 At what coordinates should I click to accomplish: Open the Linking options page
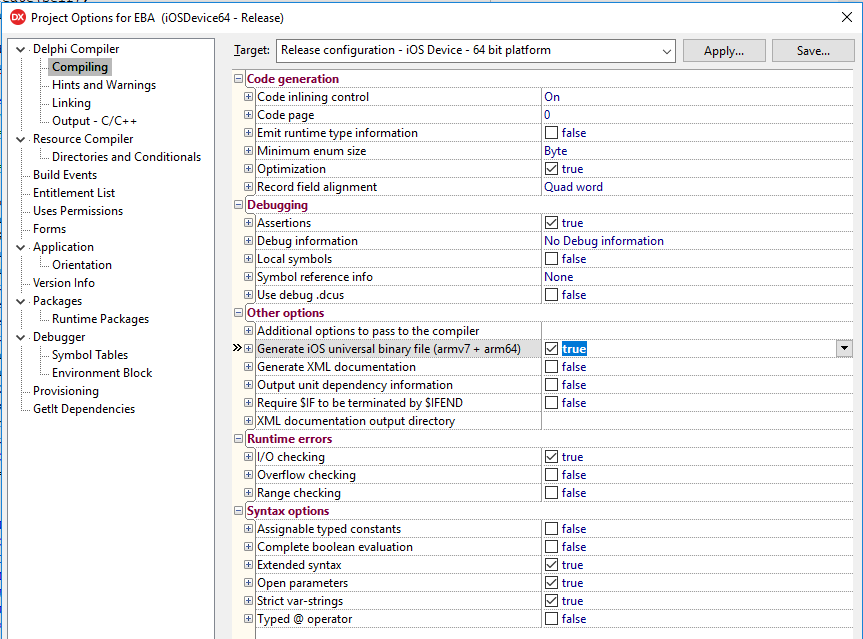click(72, 103)
